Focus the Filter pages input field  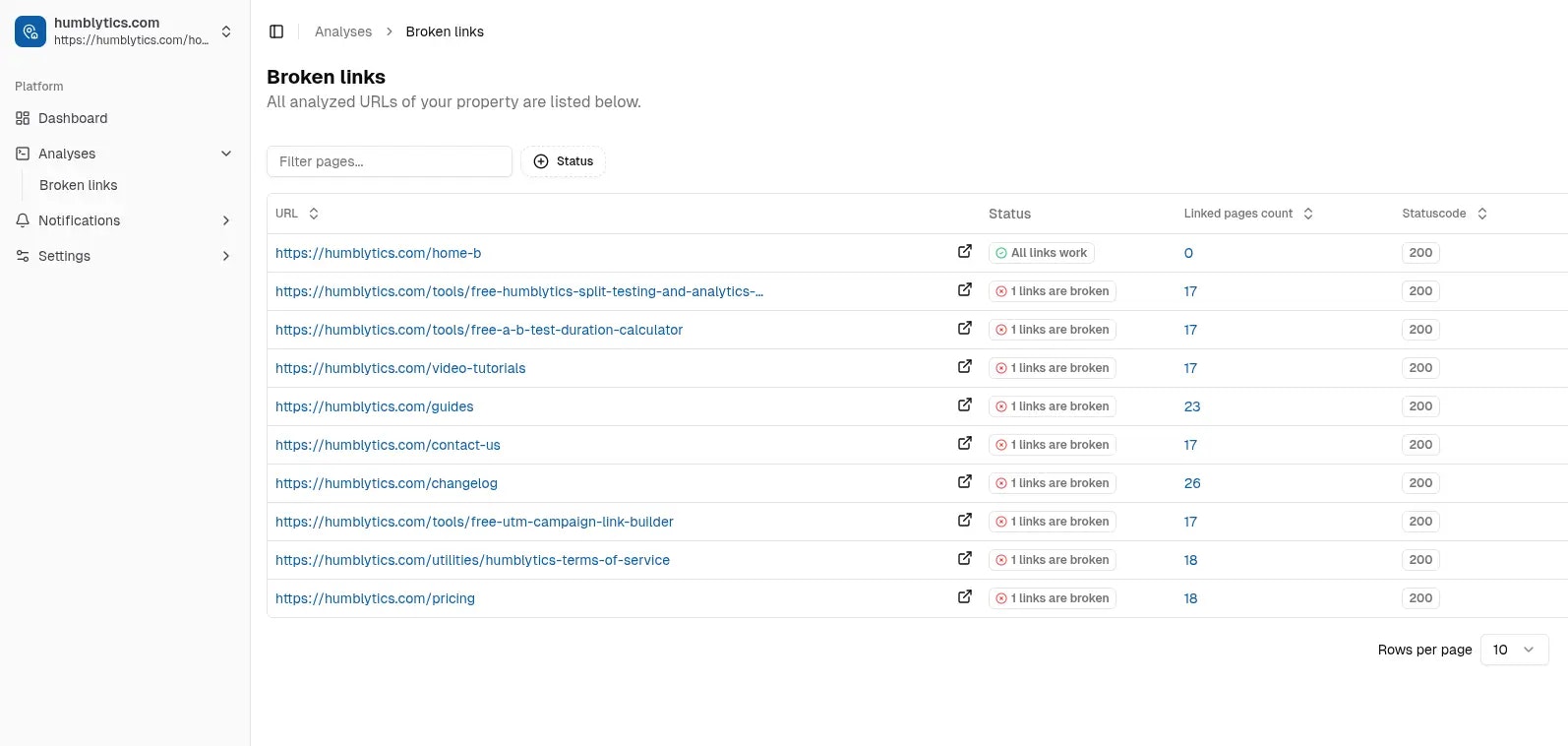(390, 161)
